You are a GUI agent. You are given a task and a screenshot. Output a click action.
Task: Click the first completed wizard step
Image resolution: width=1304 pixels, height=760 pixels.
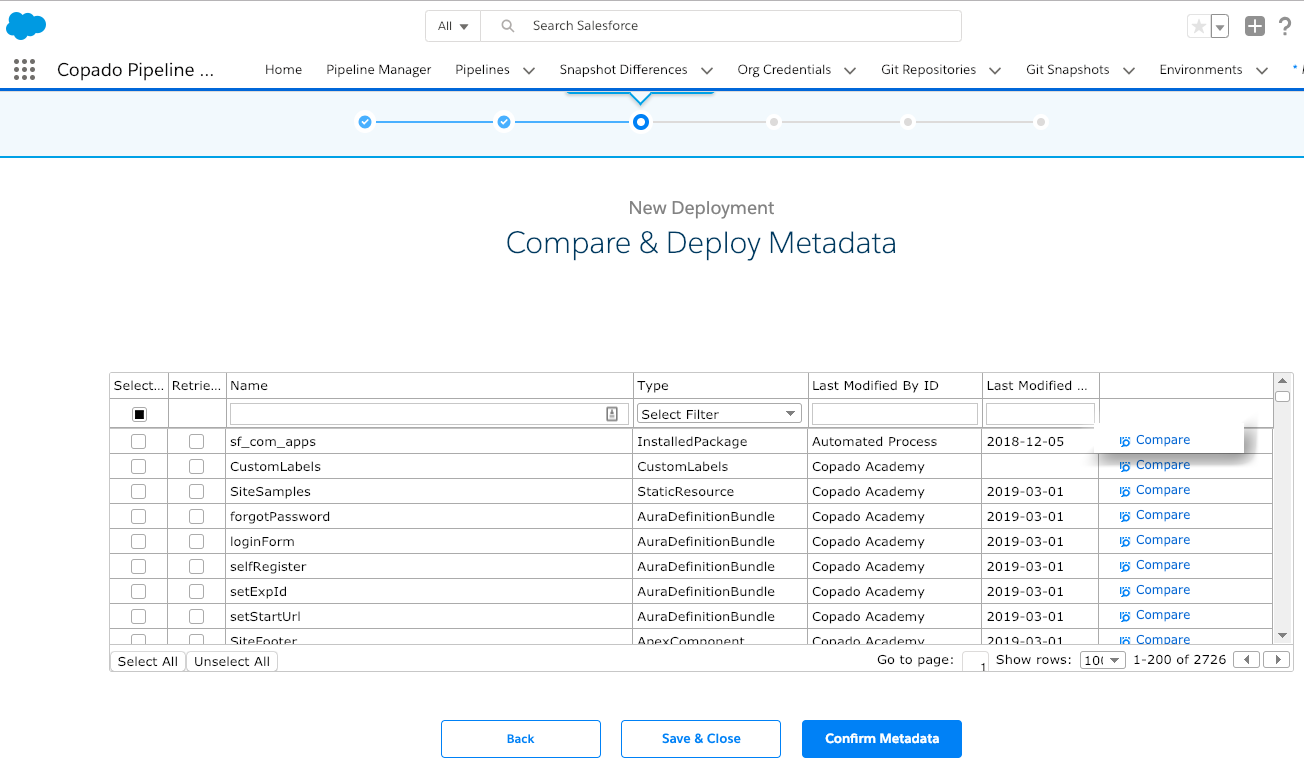pos(365,122)
